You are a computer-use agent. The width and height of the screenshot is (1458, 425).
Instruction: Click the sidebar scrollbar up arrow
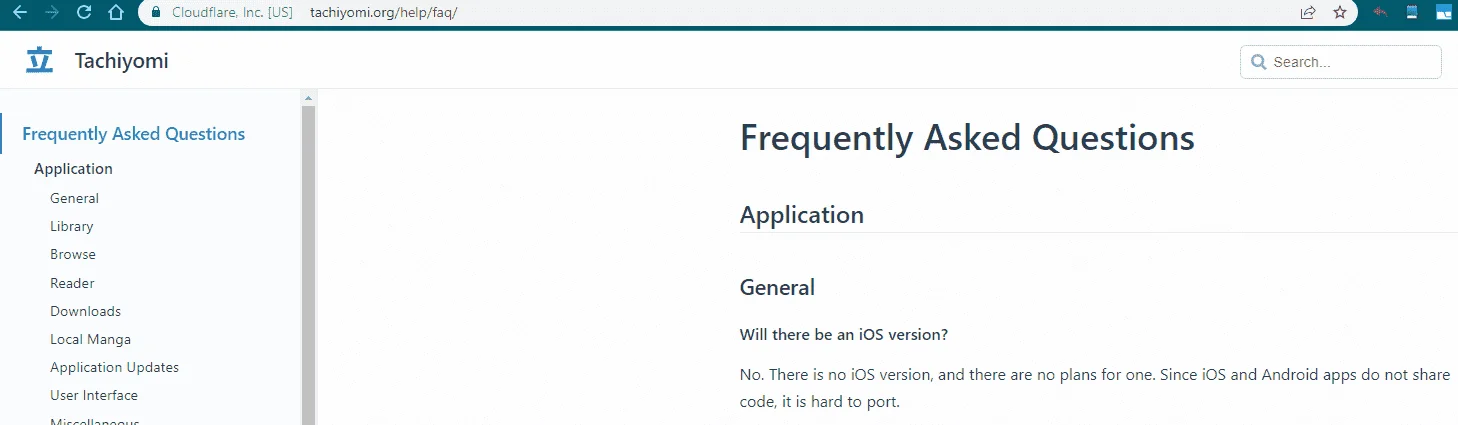308,98
